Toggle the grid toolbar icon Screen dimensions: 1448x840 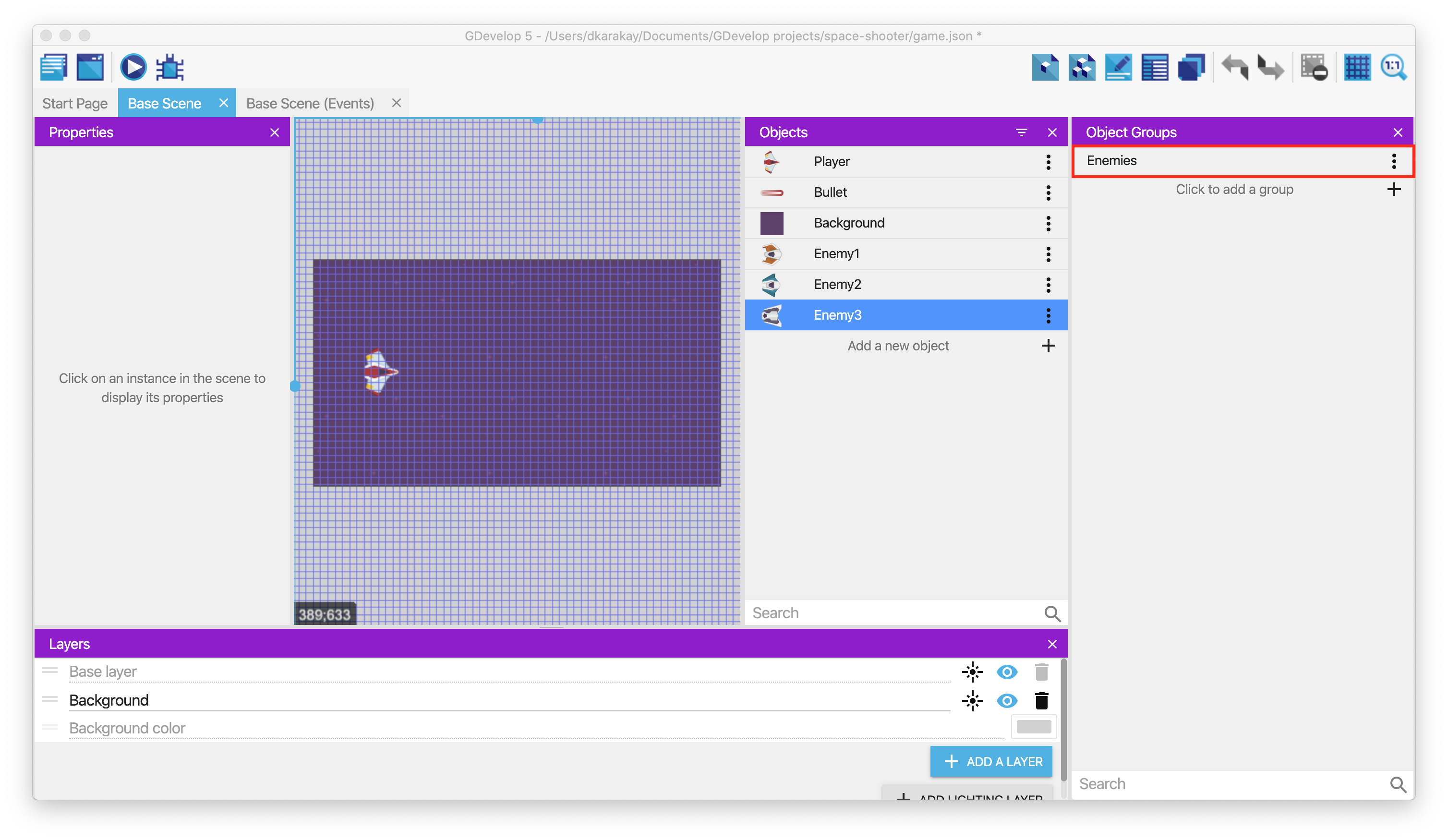click(1357, 68)
